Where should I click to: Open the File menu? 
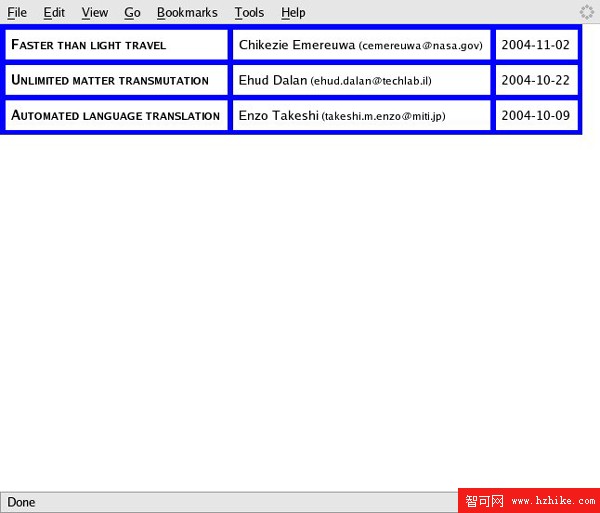click(17, 13)
